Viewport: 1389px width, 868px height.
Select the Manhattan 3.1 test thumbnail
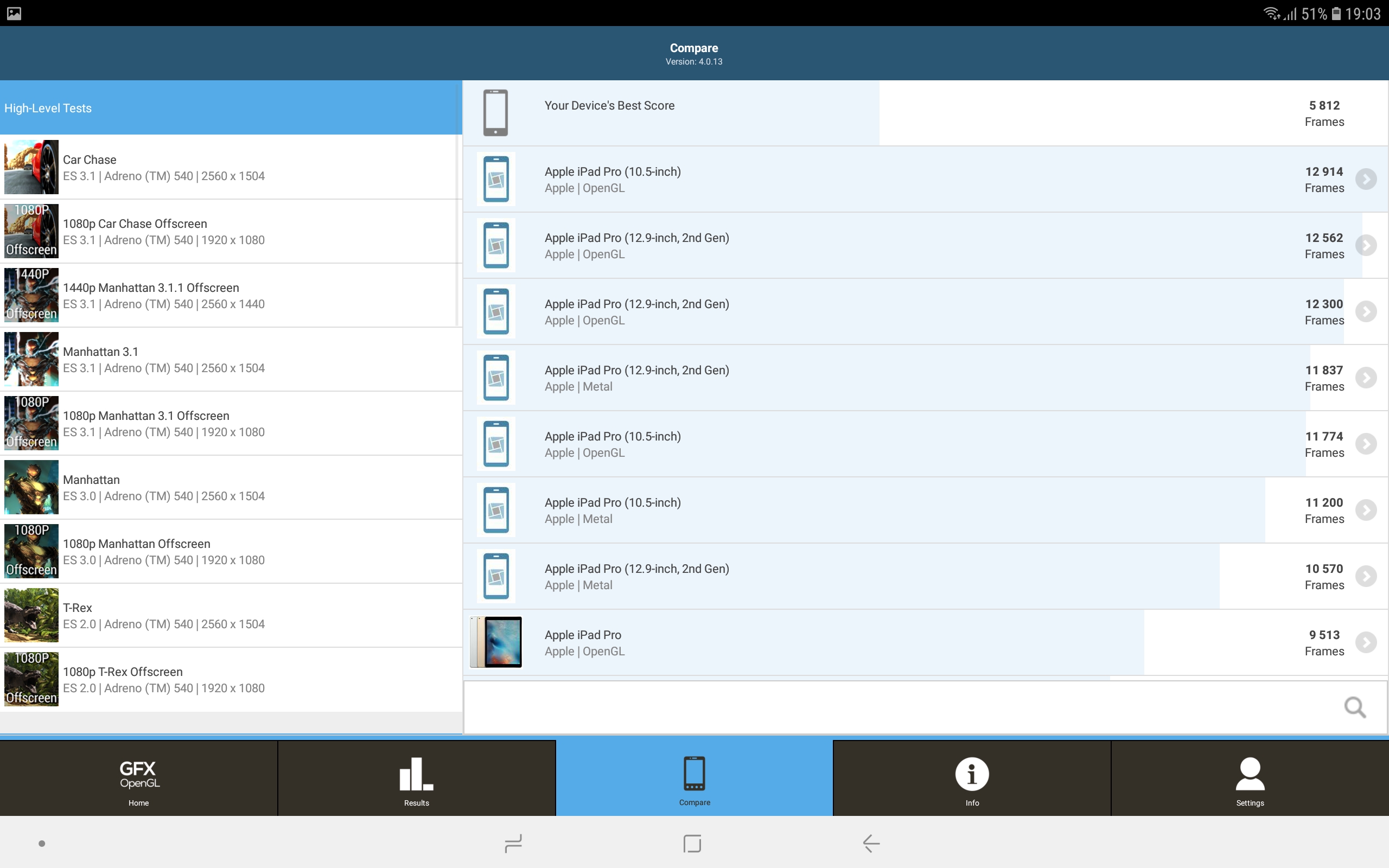(x=31, y=359)
